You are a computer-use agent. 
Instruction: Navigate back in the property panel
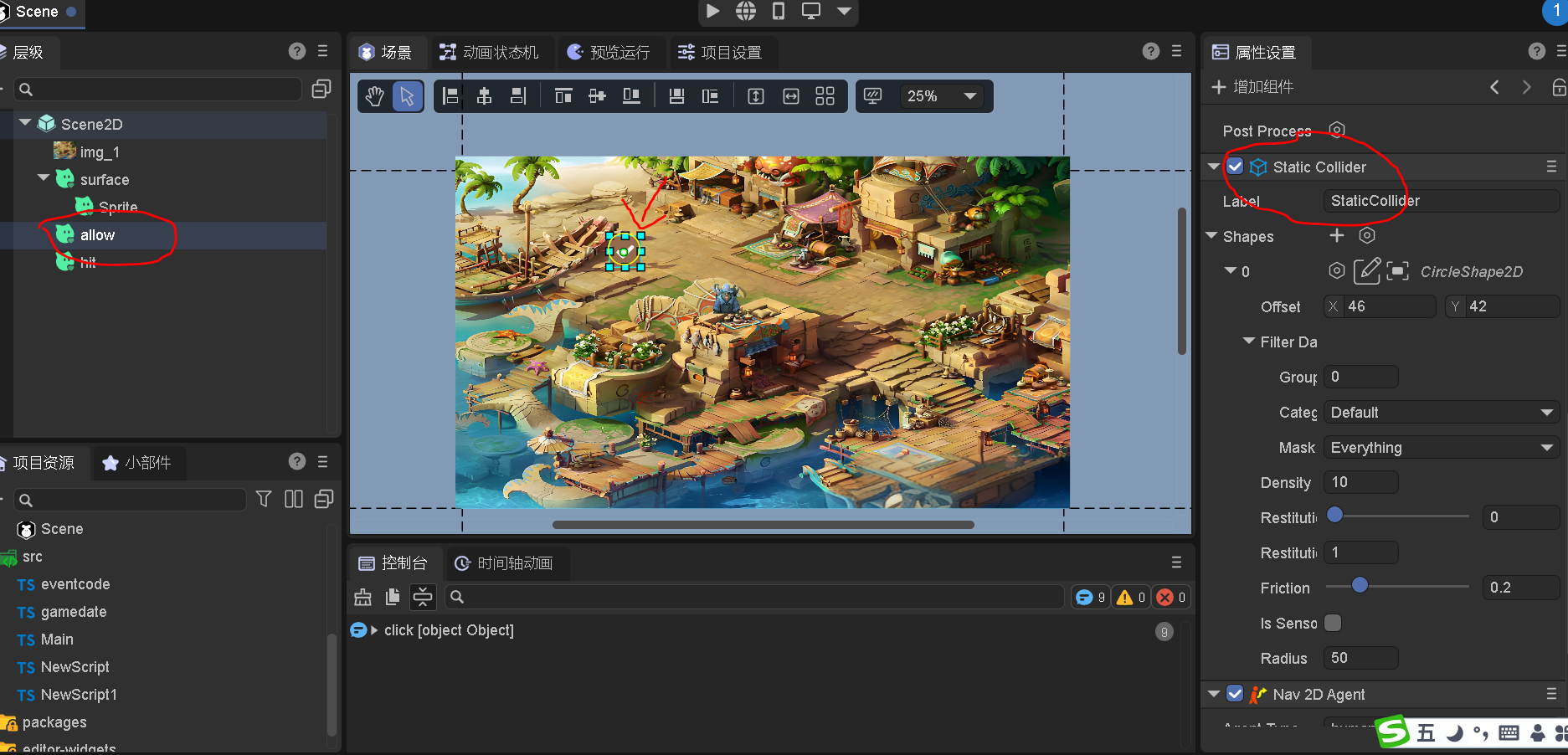tap(1494, 87)
